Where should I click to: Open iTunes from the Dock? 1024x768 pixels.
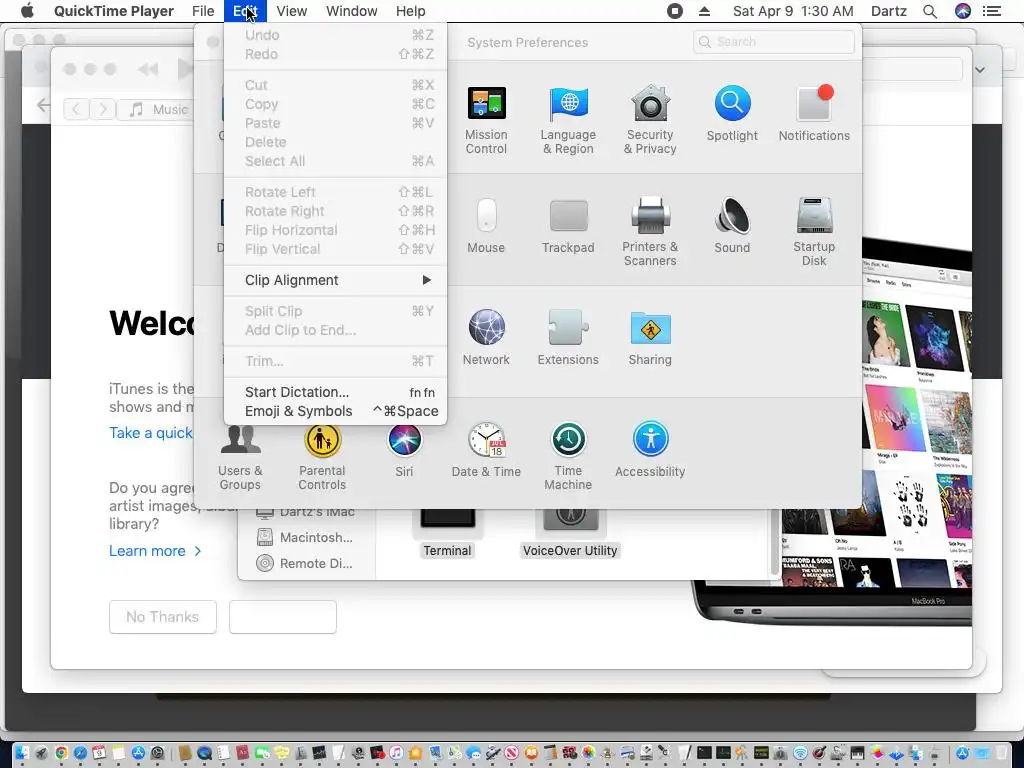coord(396,753)
